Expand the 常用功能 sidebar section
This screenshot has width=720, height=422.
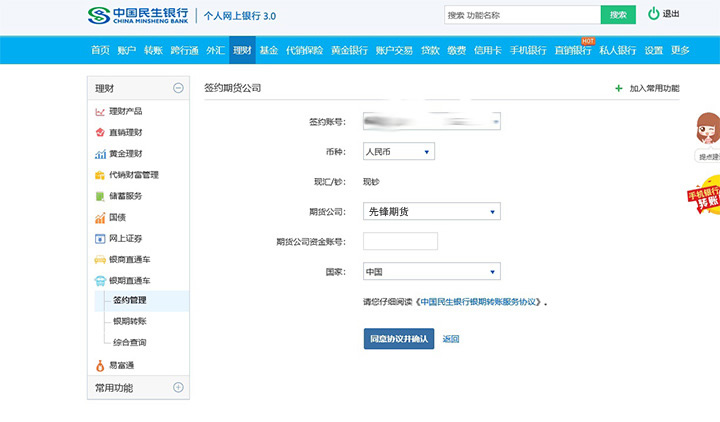[178, 387]
